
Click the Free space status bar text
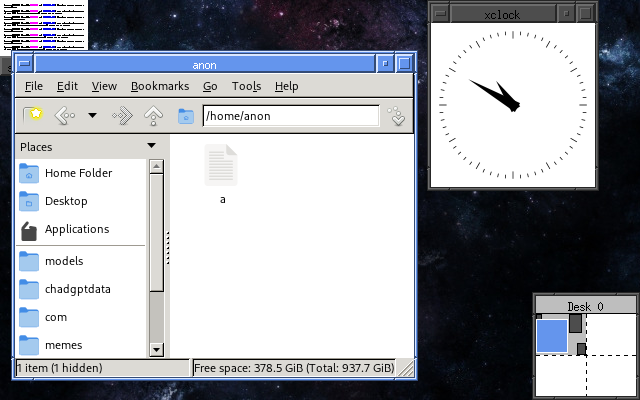tap(294, 368)
